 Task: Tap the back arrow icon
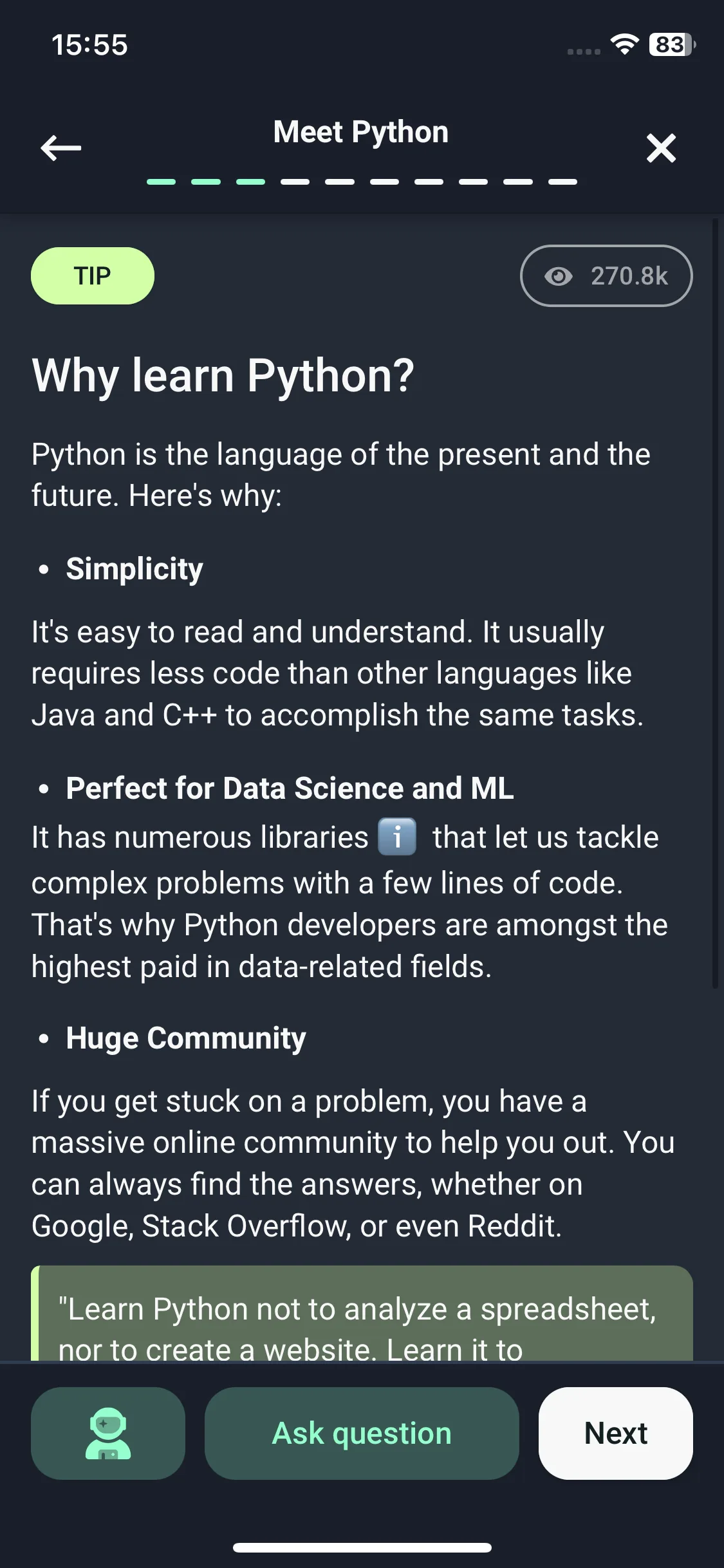click(61, 148)
